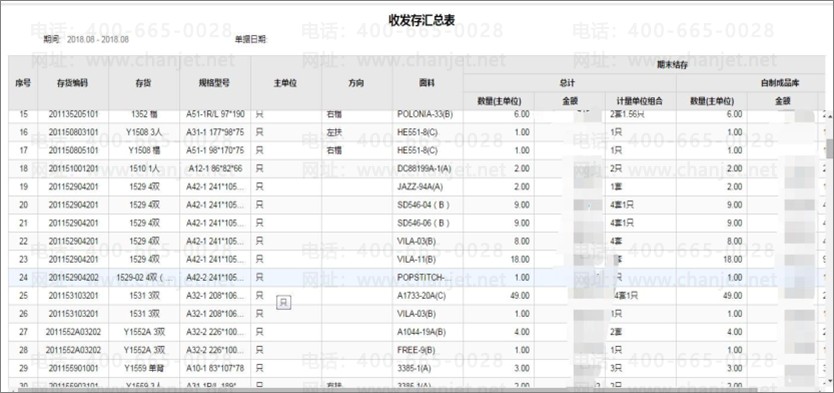
Task: Click the 1352 榻 inventory cell
Action: [144, 114]
